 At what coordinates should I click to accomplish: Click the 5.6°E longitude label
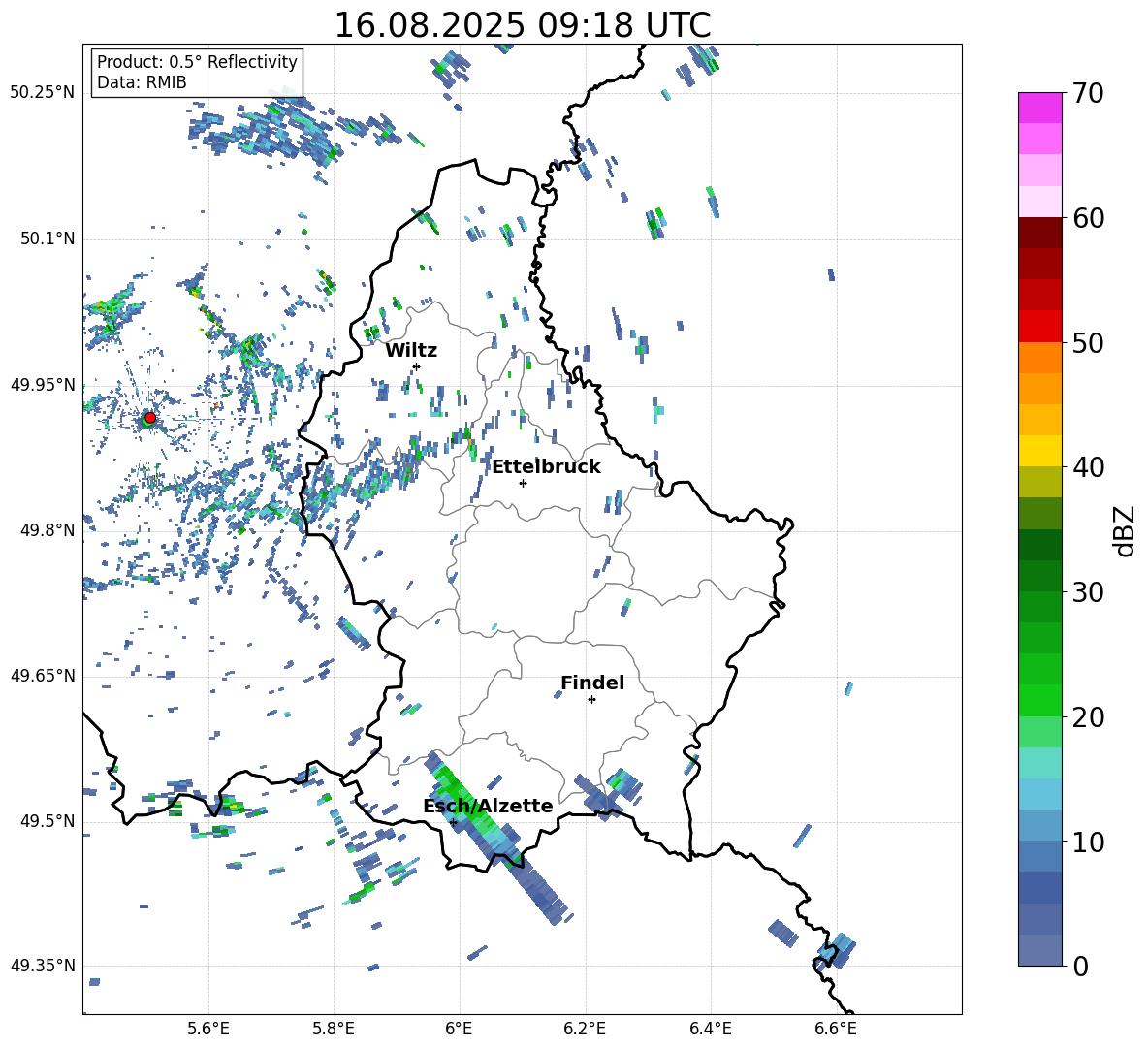click(208, 1029)
